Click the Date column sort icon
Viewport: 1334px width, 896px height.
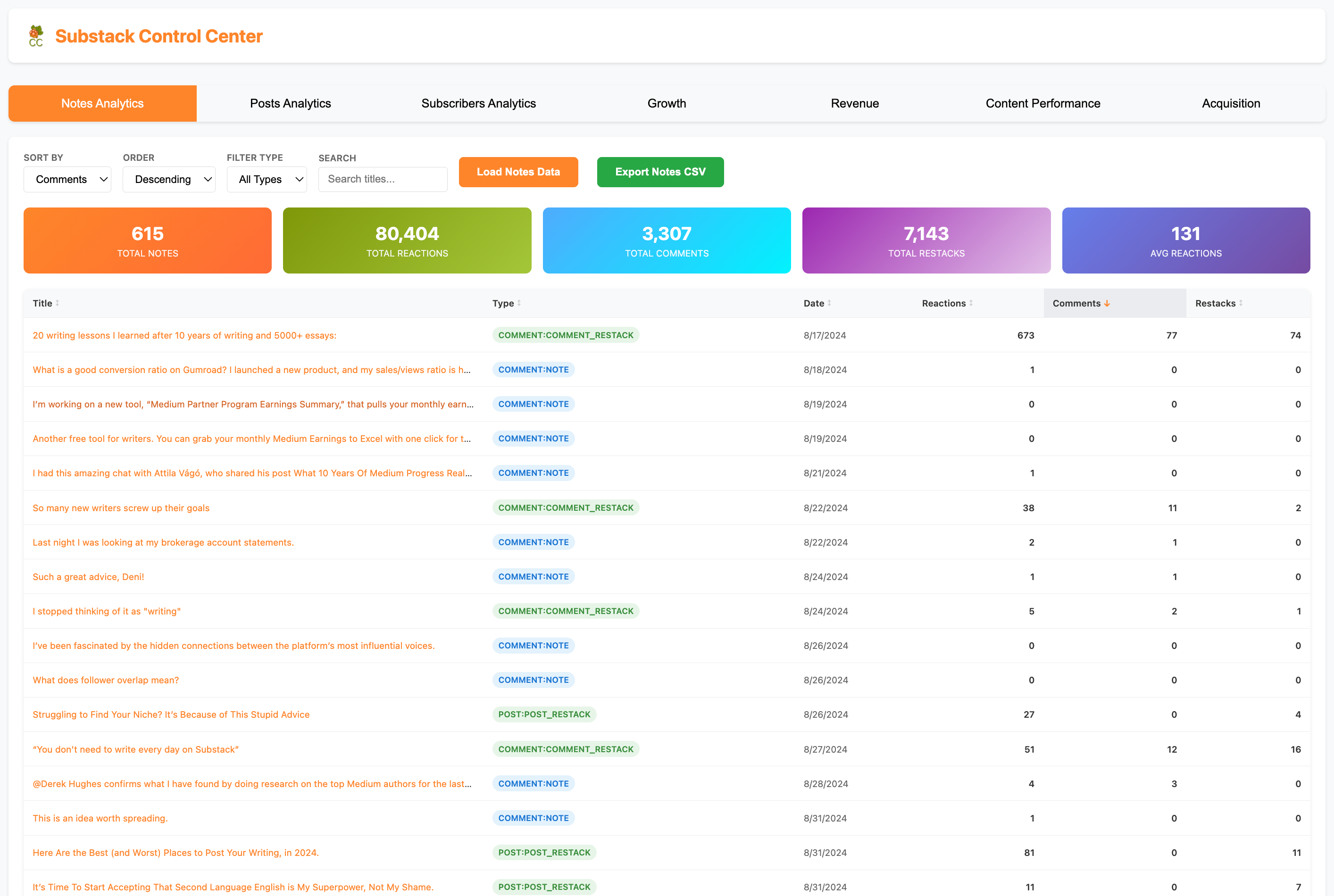click(x=829, y=303)
